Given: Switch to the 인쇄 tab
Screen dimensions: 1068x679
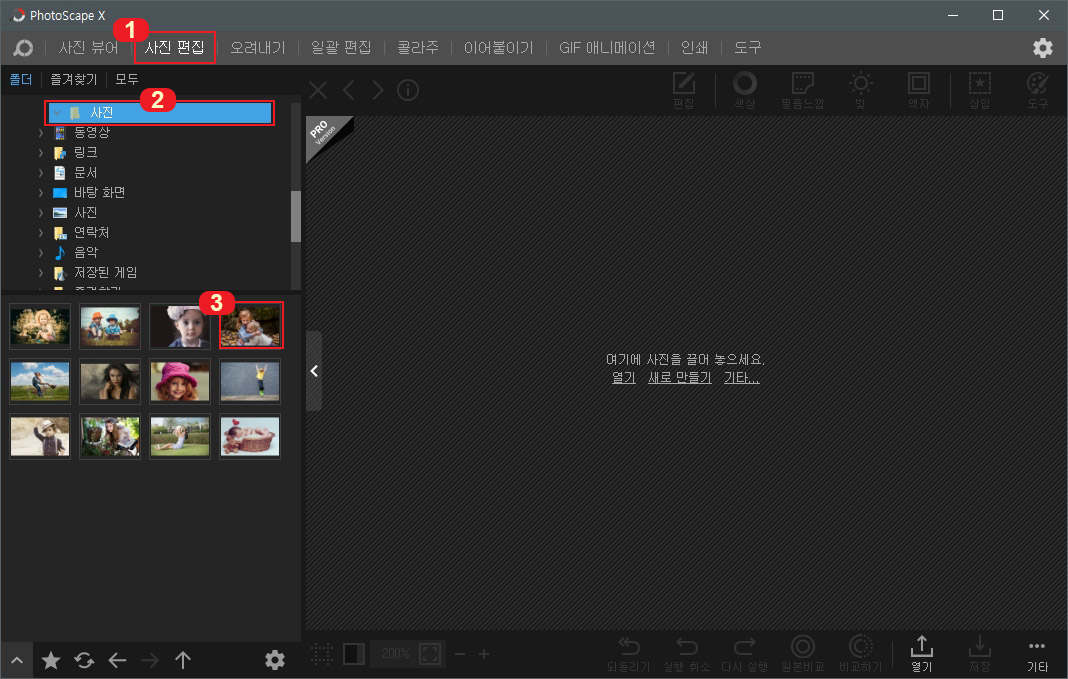Looking at the screenshot, I should [694, 48].
